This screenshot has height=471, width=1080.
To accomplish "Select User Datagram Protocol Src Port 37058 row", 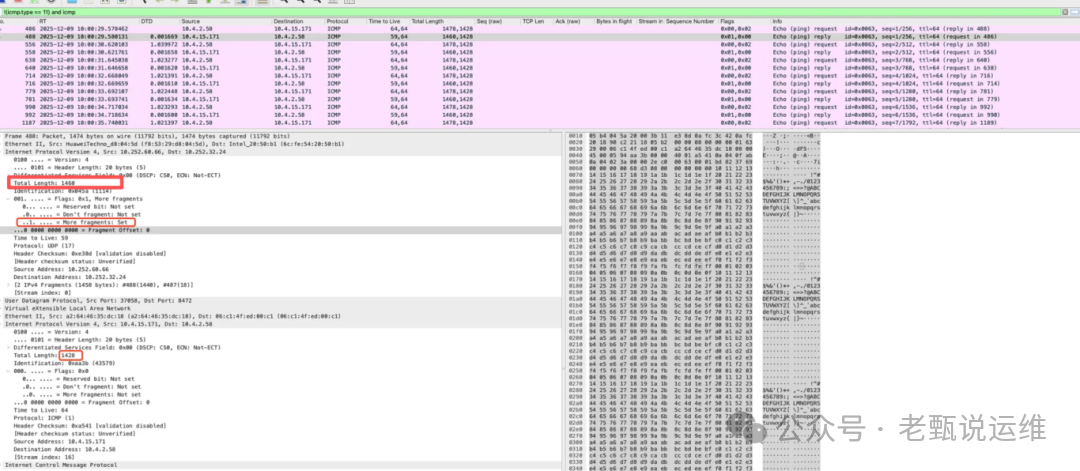I will (279, 300).
